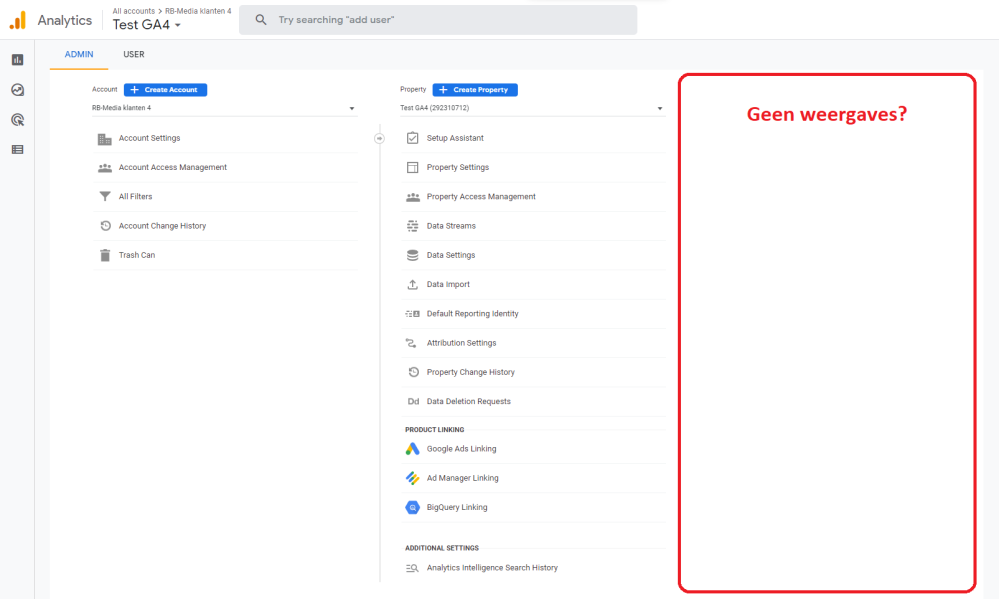The image size is (999, 599).
Task: Open the Test GA4 property switcher in header
Action: point(147,25)
